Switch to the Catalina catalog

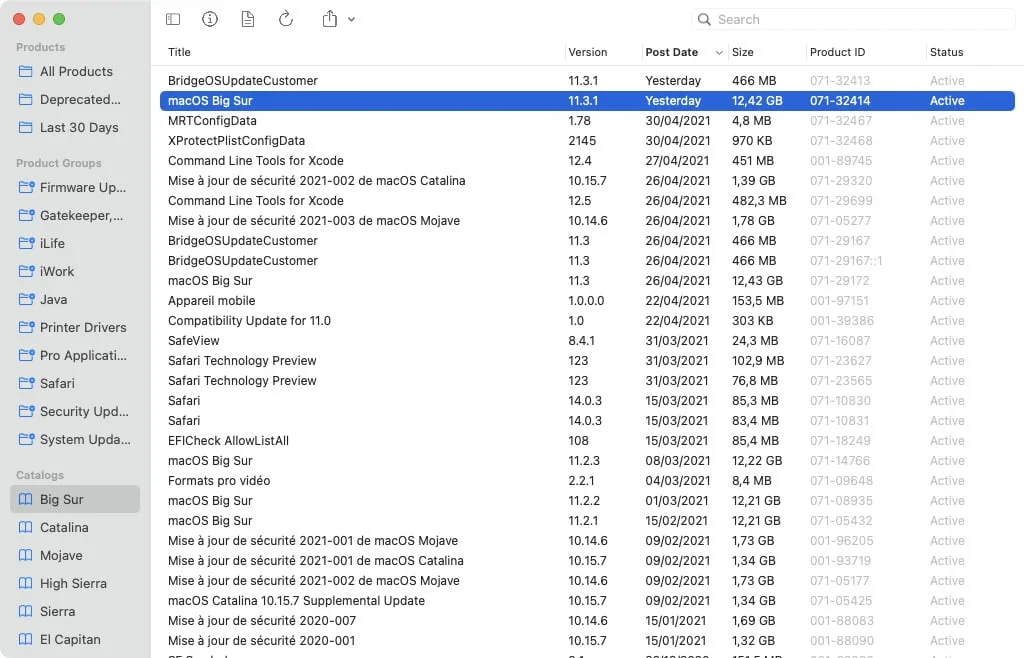click(x=64, y=527)
